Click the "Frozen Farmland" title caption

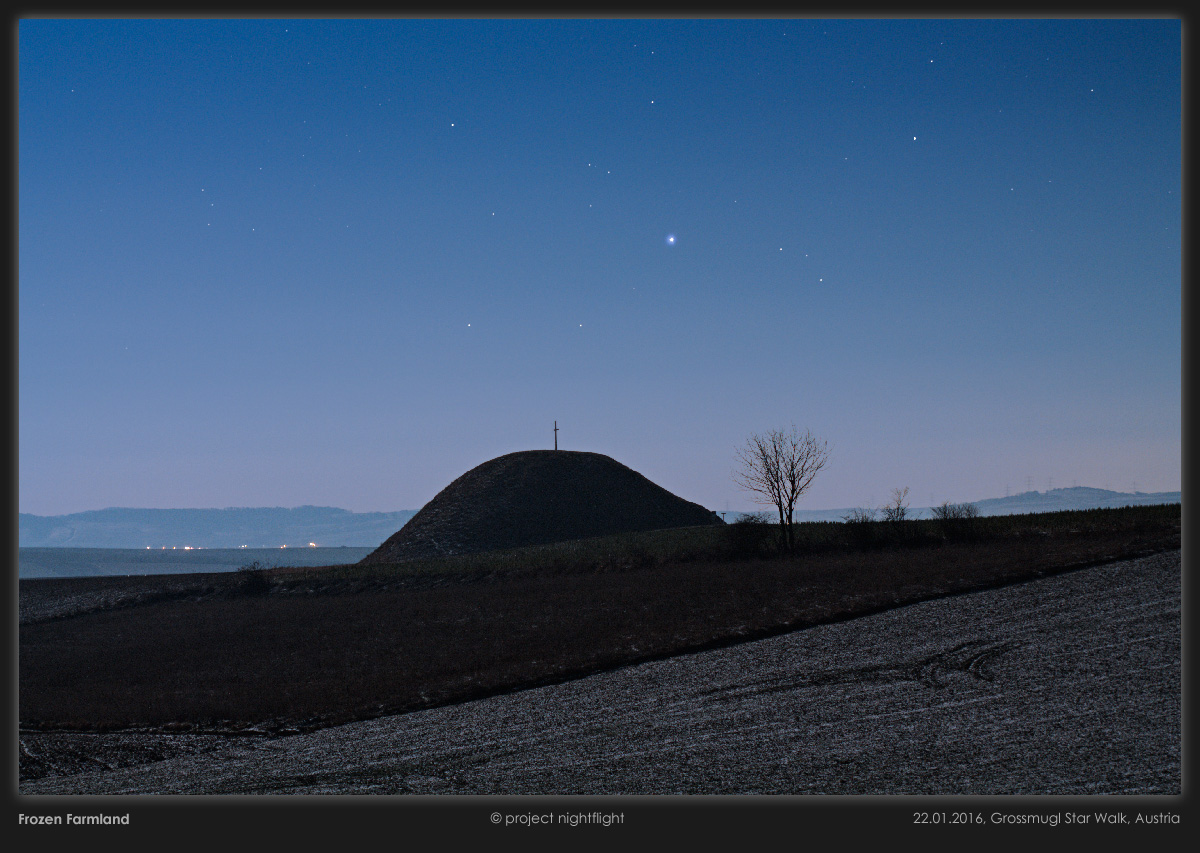[74, 819]
